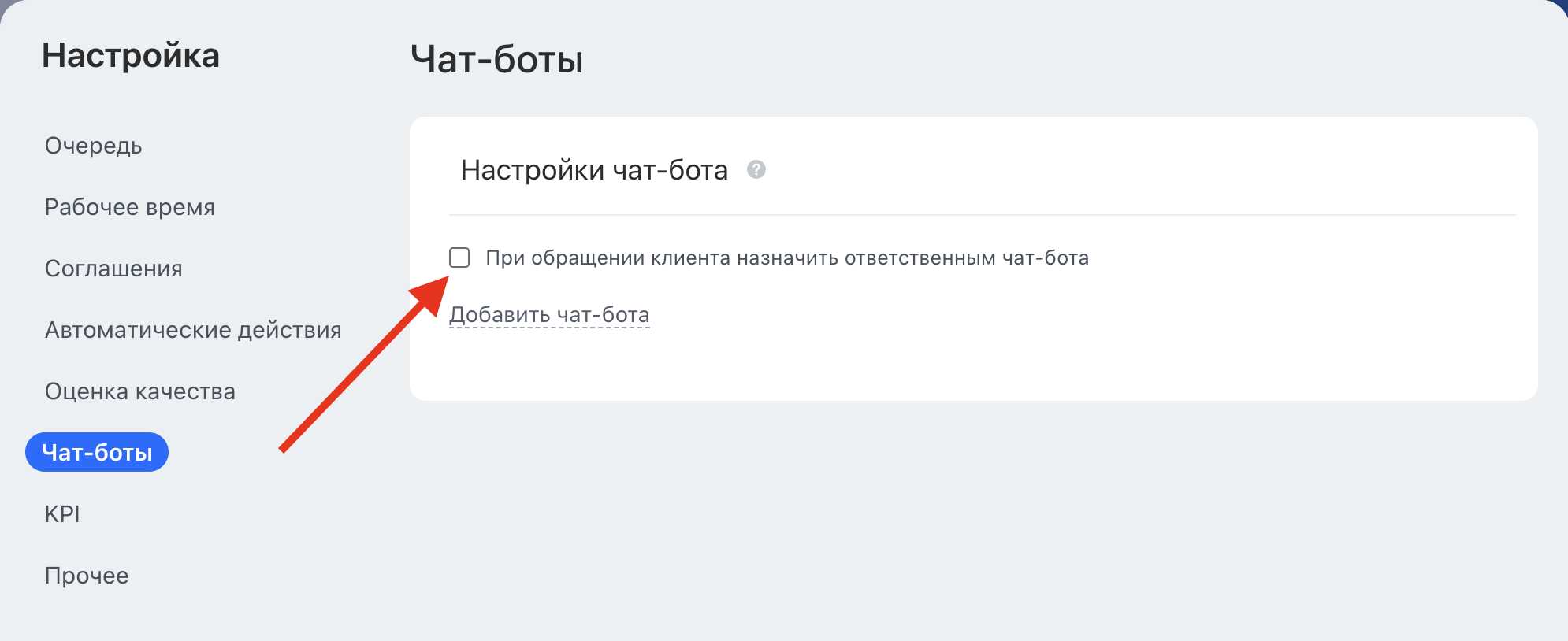This screenshot has height=641, width=1568.
Task: Click the divider line under section title
Action: tap(982, 215)
